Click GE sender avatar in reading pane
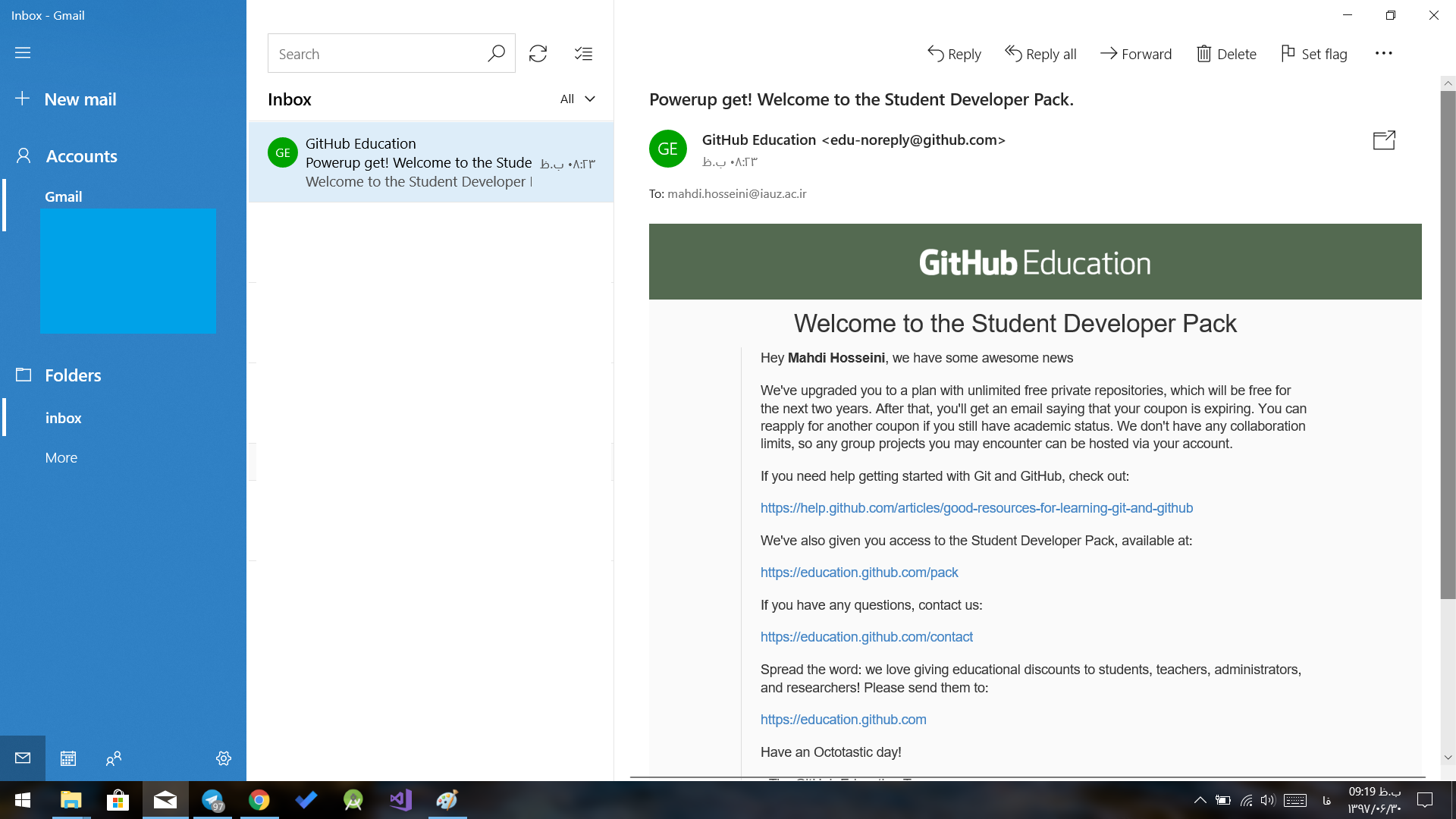The height and width of the screenshot is (819, 1456). (x=668, y=149)
